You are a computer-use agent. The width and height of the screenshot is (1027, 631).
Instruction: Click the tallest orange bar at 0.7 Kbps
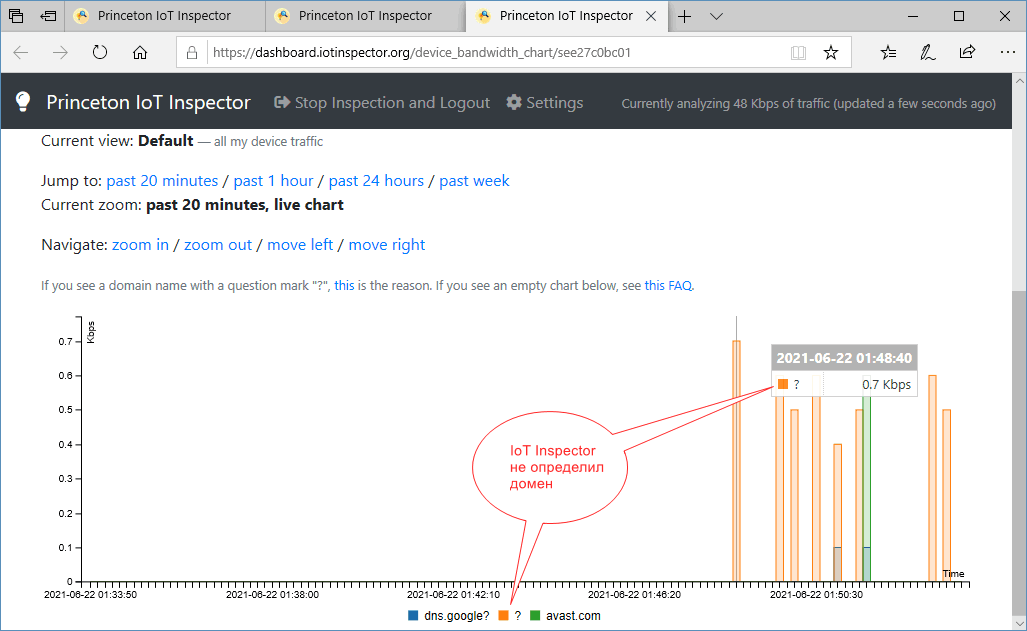pyautogui.click(x=736, y=461)
